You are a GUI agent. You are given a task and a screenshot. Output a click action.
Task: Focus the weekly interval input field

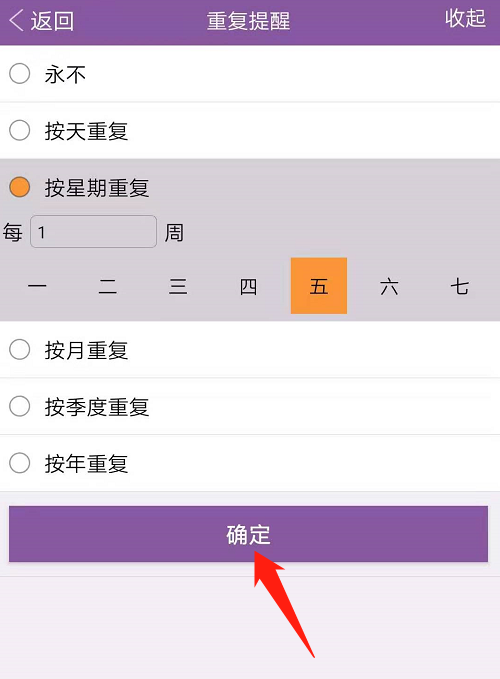pyautogui.click(x=94, y=232)
